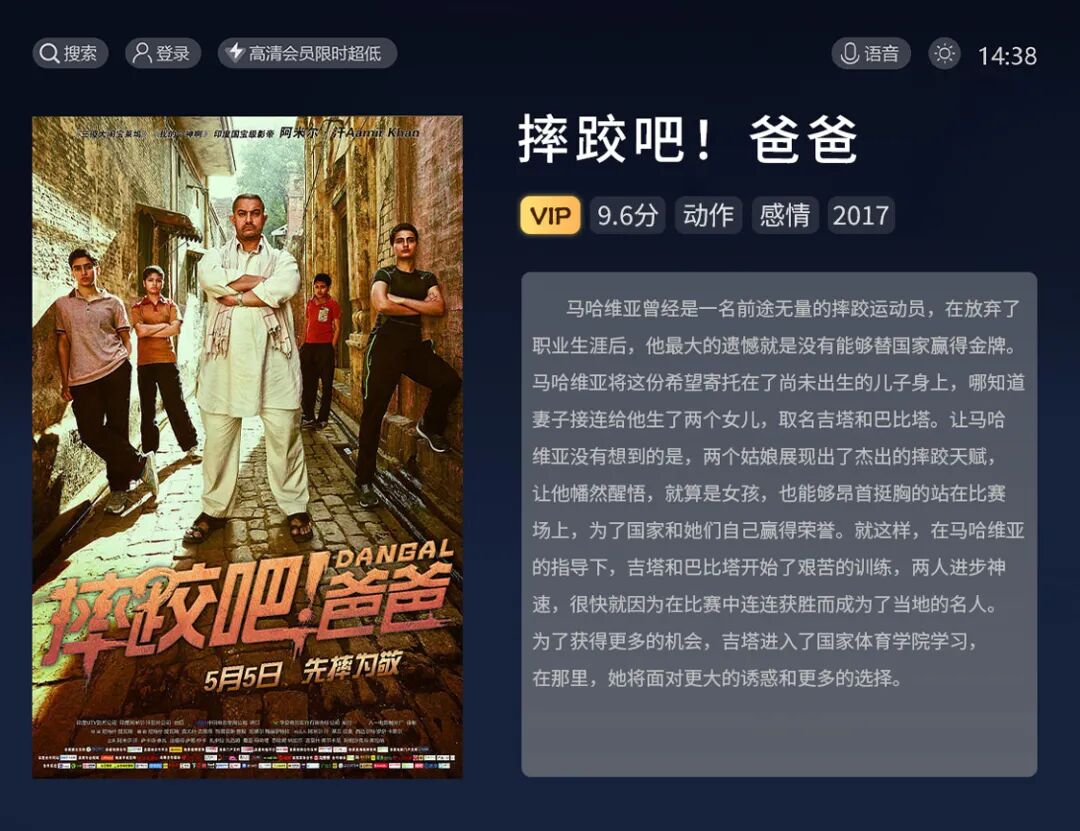Select the 2017 year tag
Image resolution: width=1080 pixels, height=831 pixels.
(860, 216)
